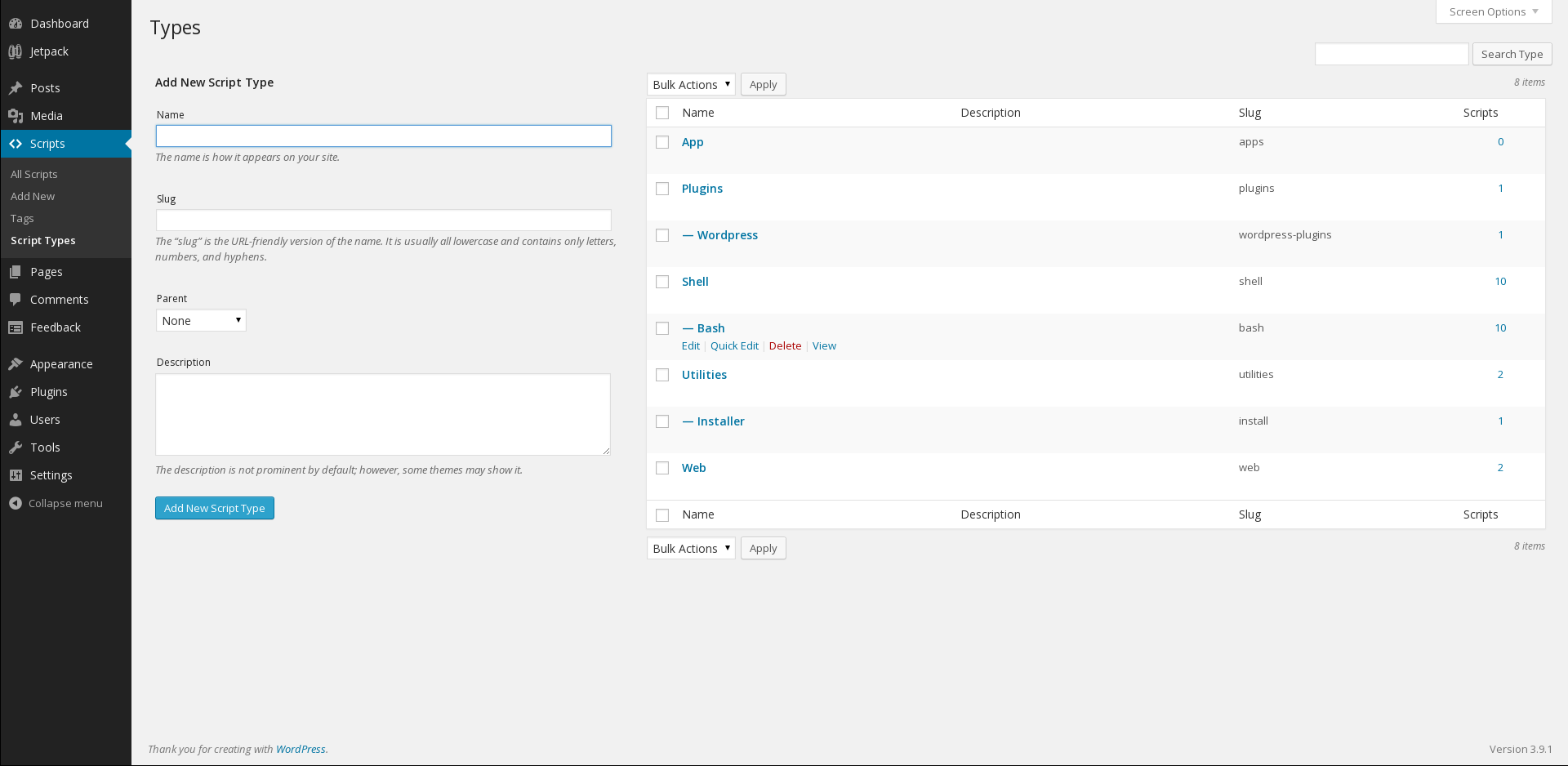Screen dimensions: 1568x766
Task: Click the Appearance paintbrush icon
Action: click(16, 364)
